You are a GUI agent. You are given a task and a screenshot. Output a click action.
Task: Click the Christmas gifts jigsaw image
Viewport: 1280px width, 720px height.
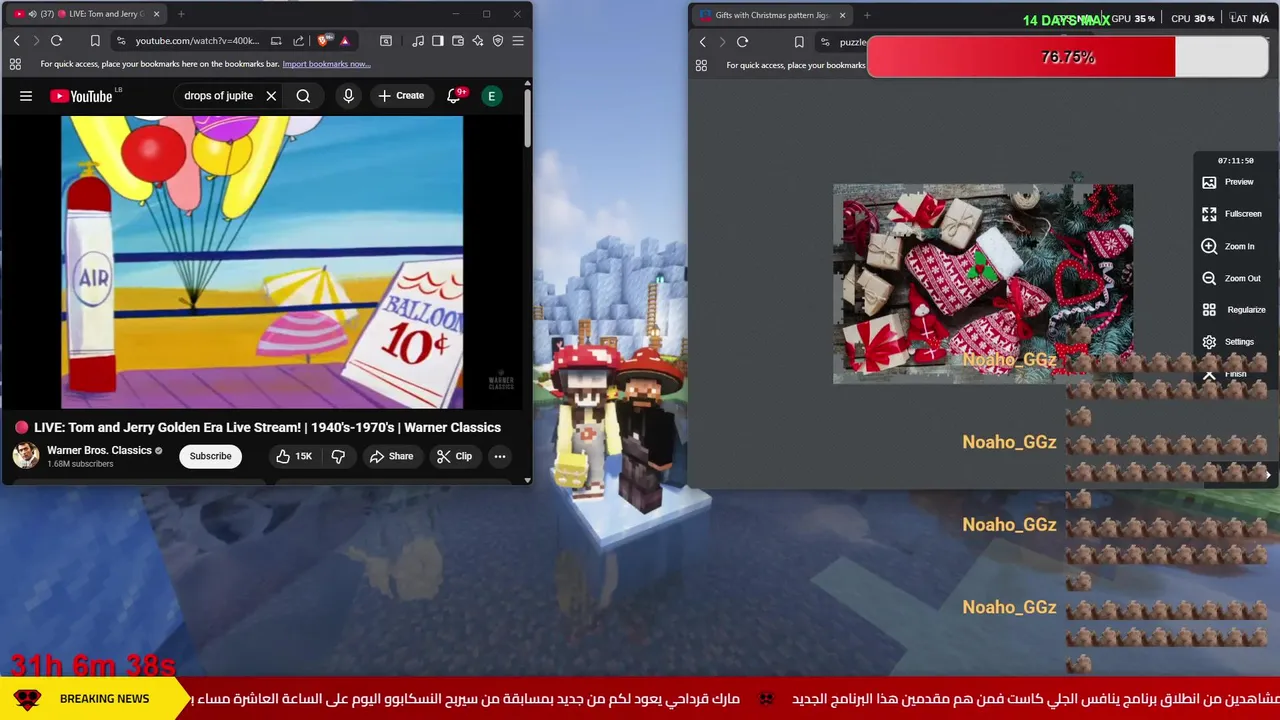coord(983,284)
